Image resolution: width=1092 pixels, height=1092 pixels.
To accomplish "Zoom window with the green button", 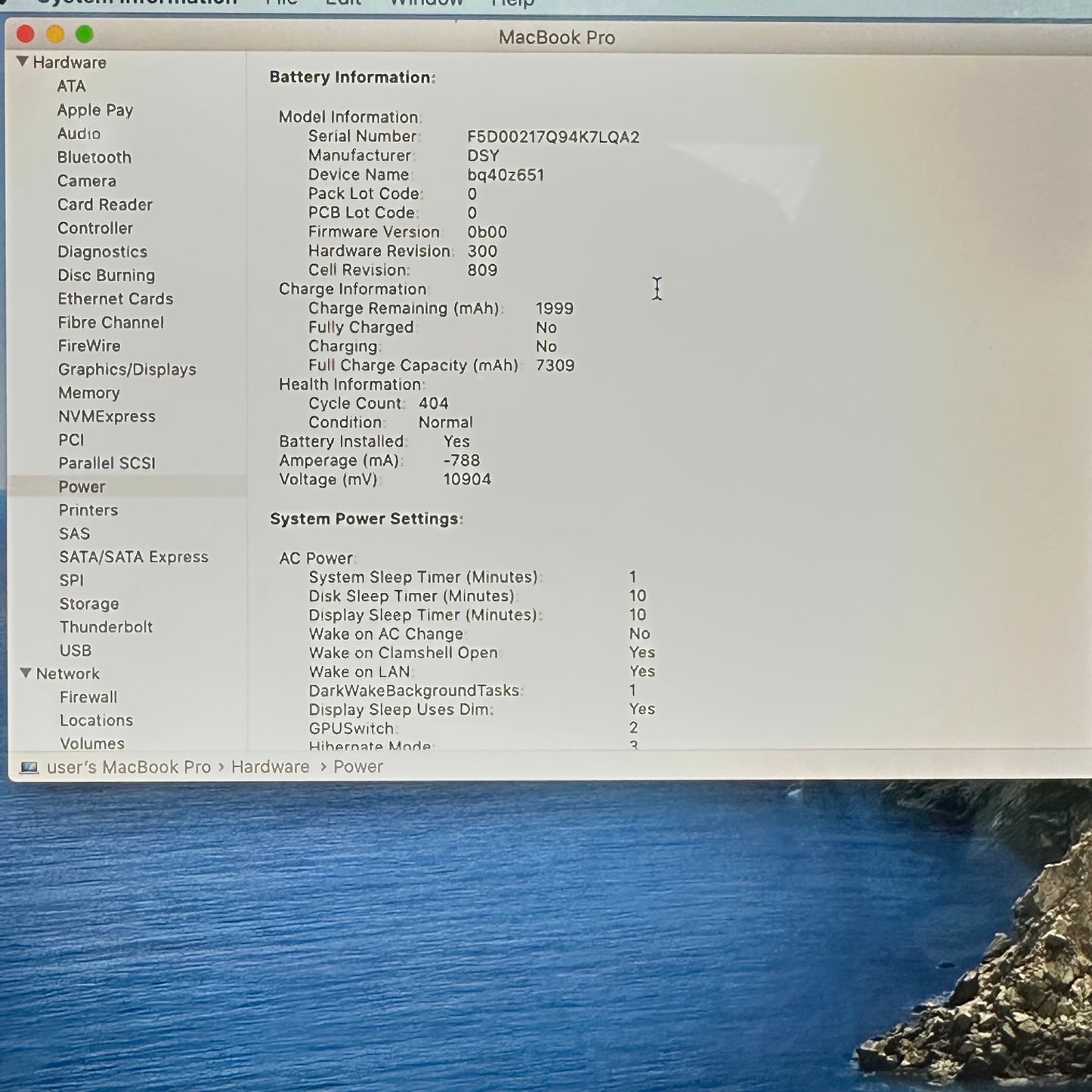I will pos(85,34).
